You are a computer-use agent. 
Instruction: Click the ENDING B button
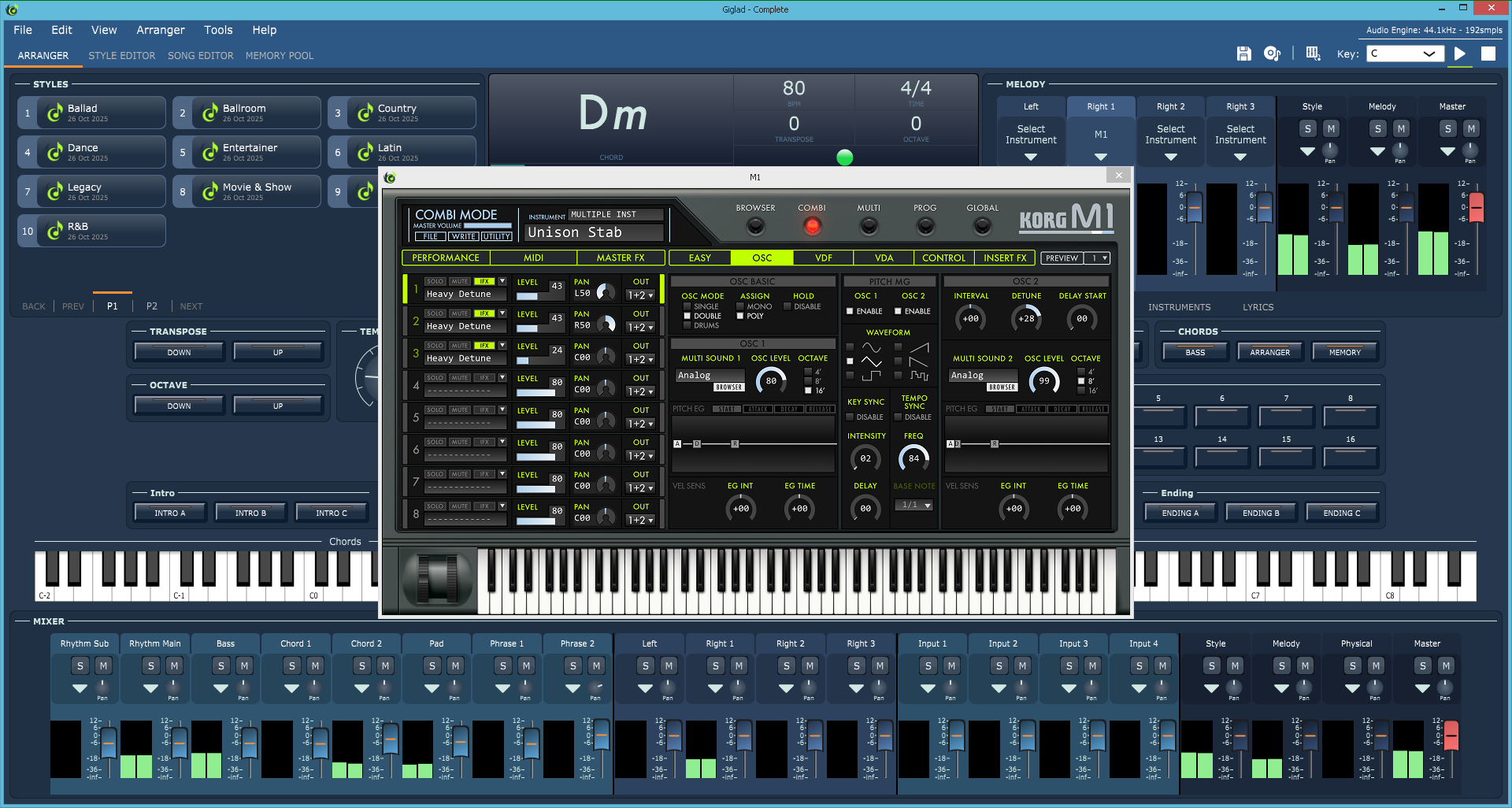pyautogui.click(x=1260, y=513)
